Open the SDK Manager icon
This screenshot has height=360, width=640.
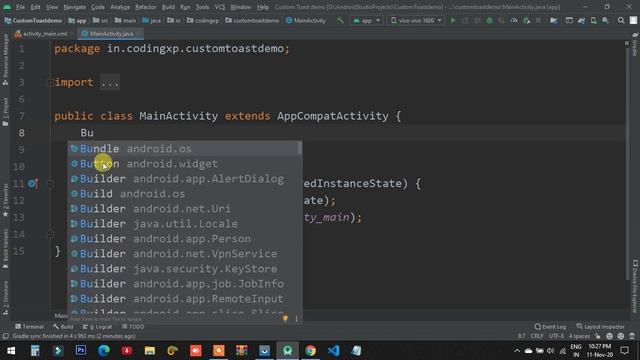[606, 20]
